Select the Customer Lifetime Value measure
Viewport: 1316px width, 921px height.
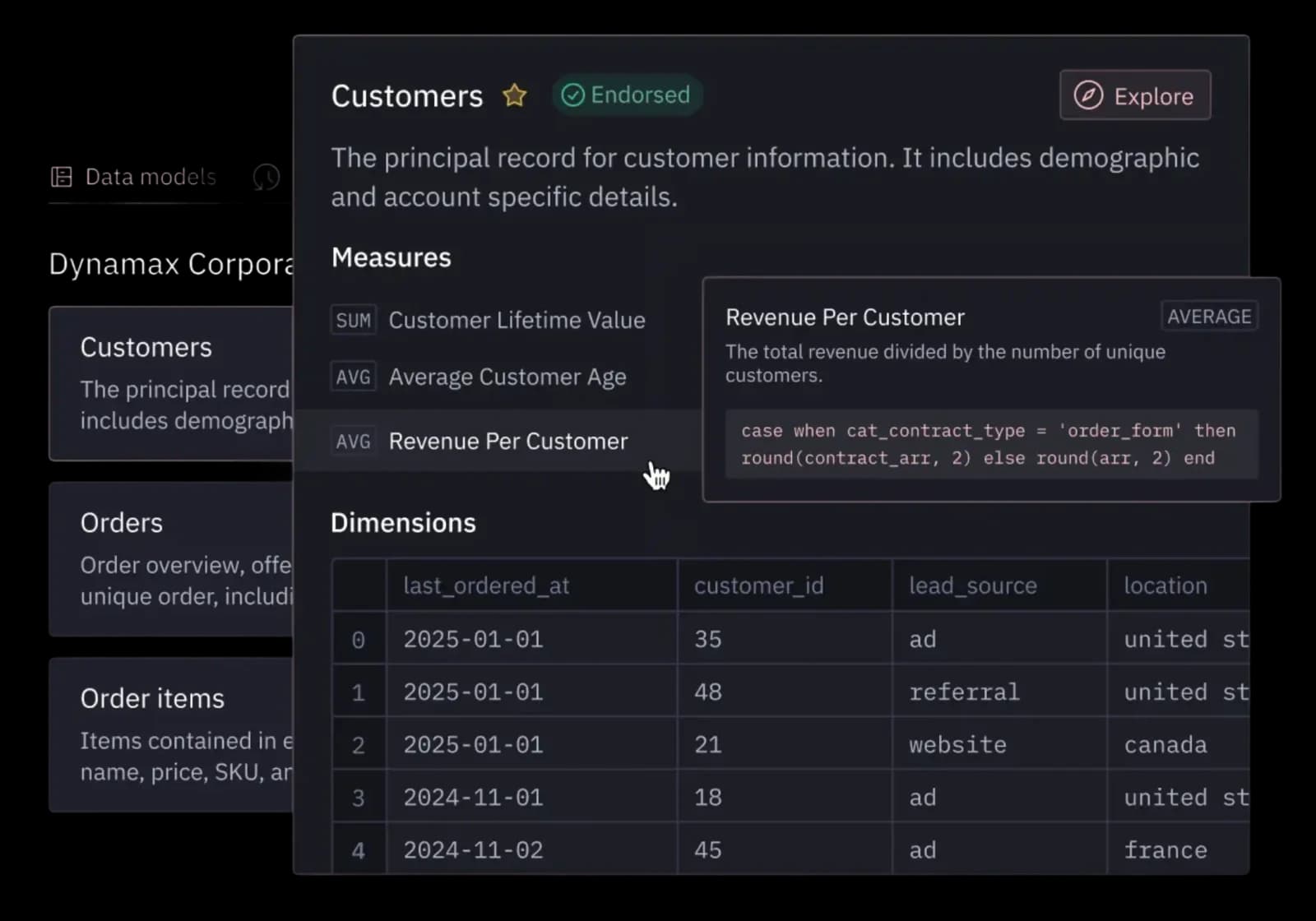[517, 320]
